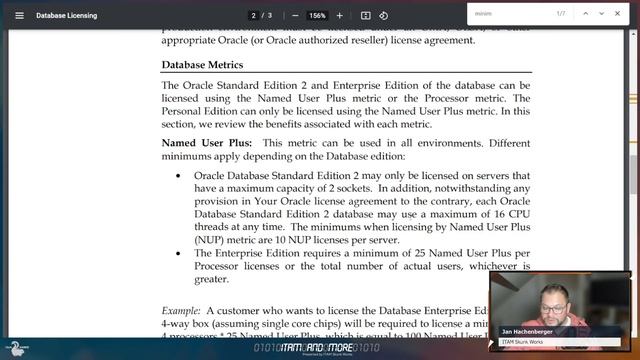Viewport: 640px width, 360px height.
Task: Click the 'Database Metrics' heading
Action: point(202,64)
